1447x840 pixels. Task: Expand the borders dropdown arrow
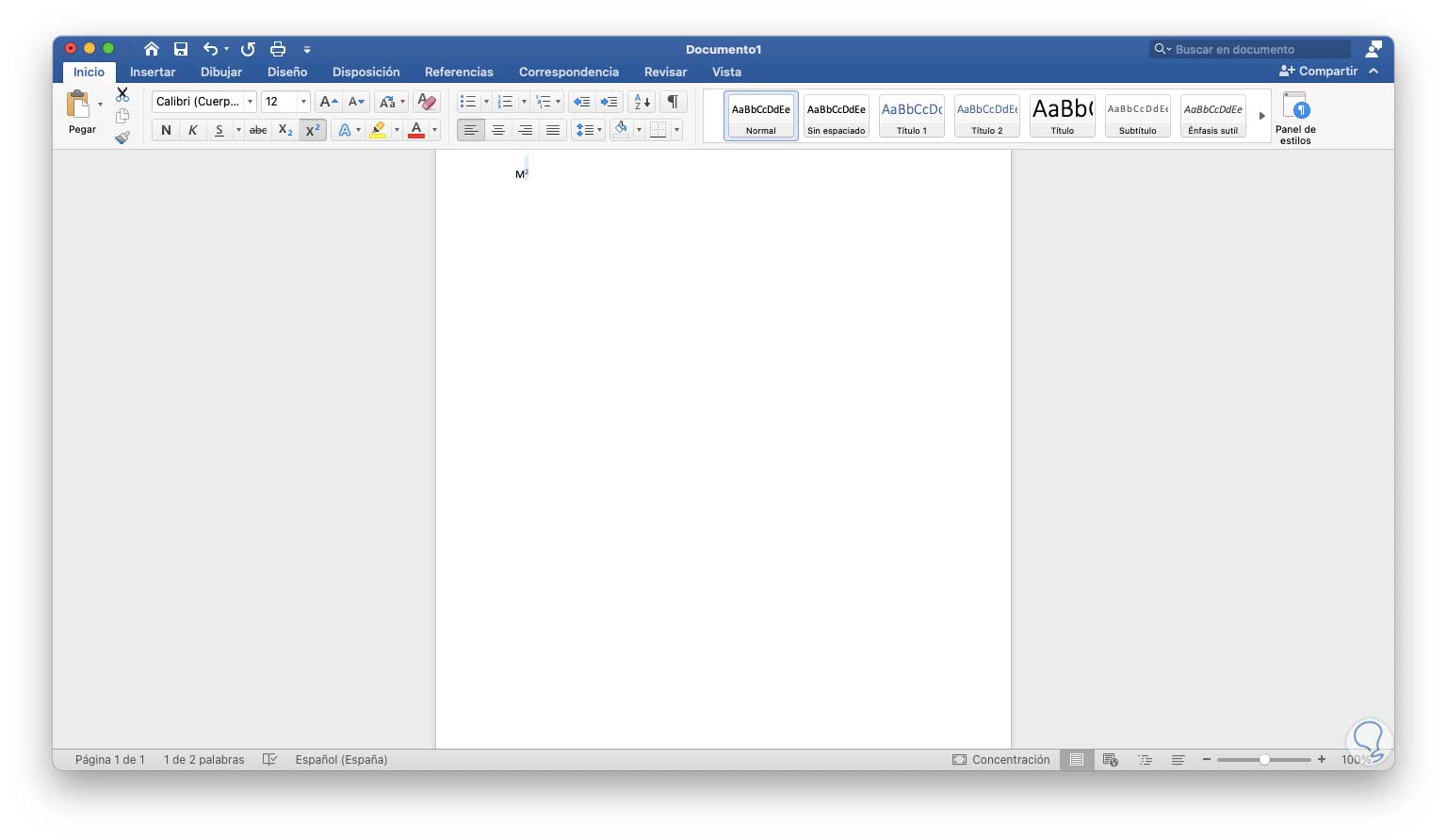[676, 130]
